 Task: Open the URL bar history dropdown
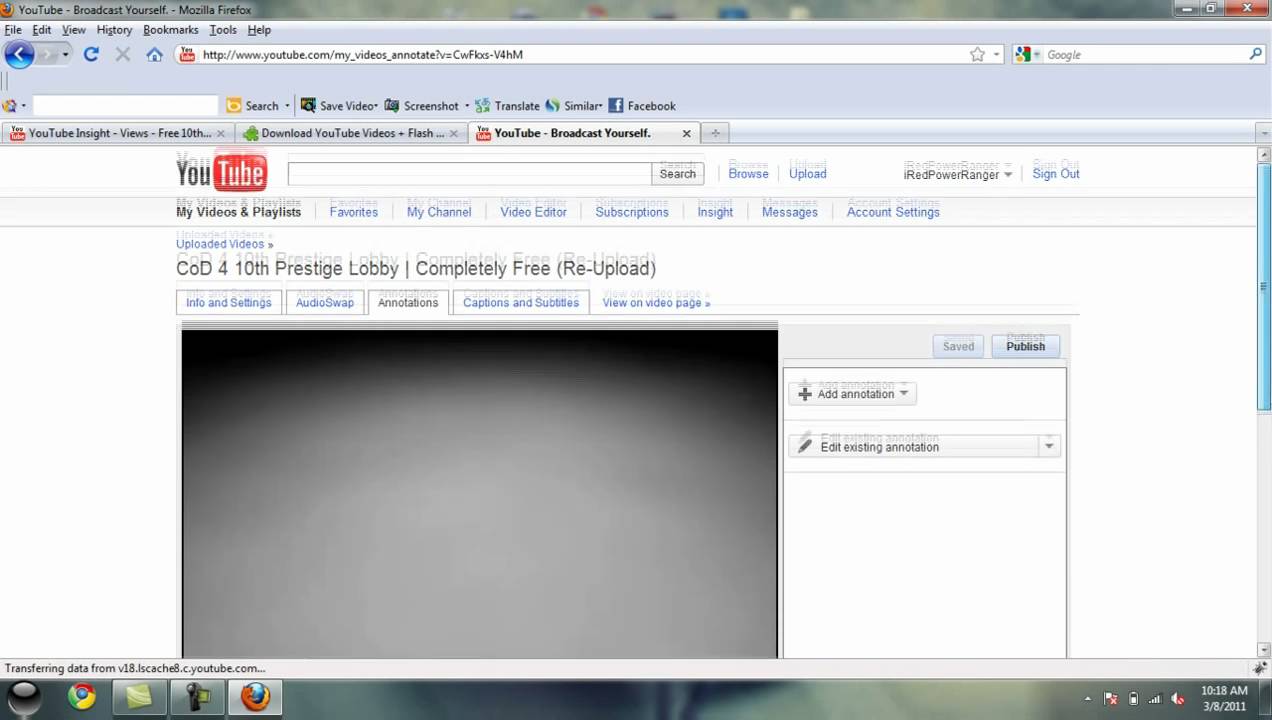pos(997,54)
